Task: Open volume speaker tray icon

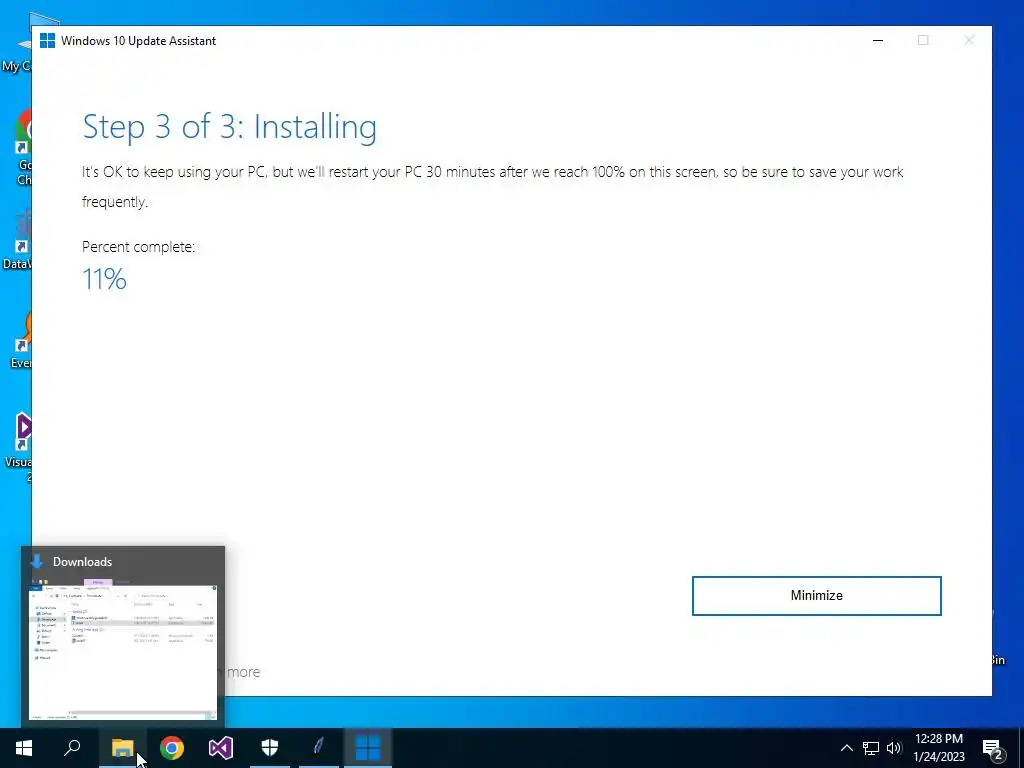Action: click(x=894, y=748)
